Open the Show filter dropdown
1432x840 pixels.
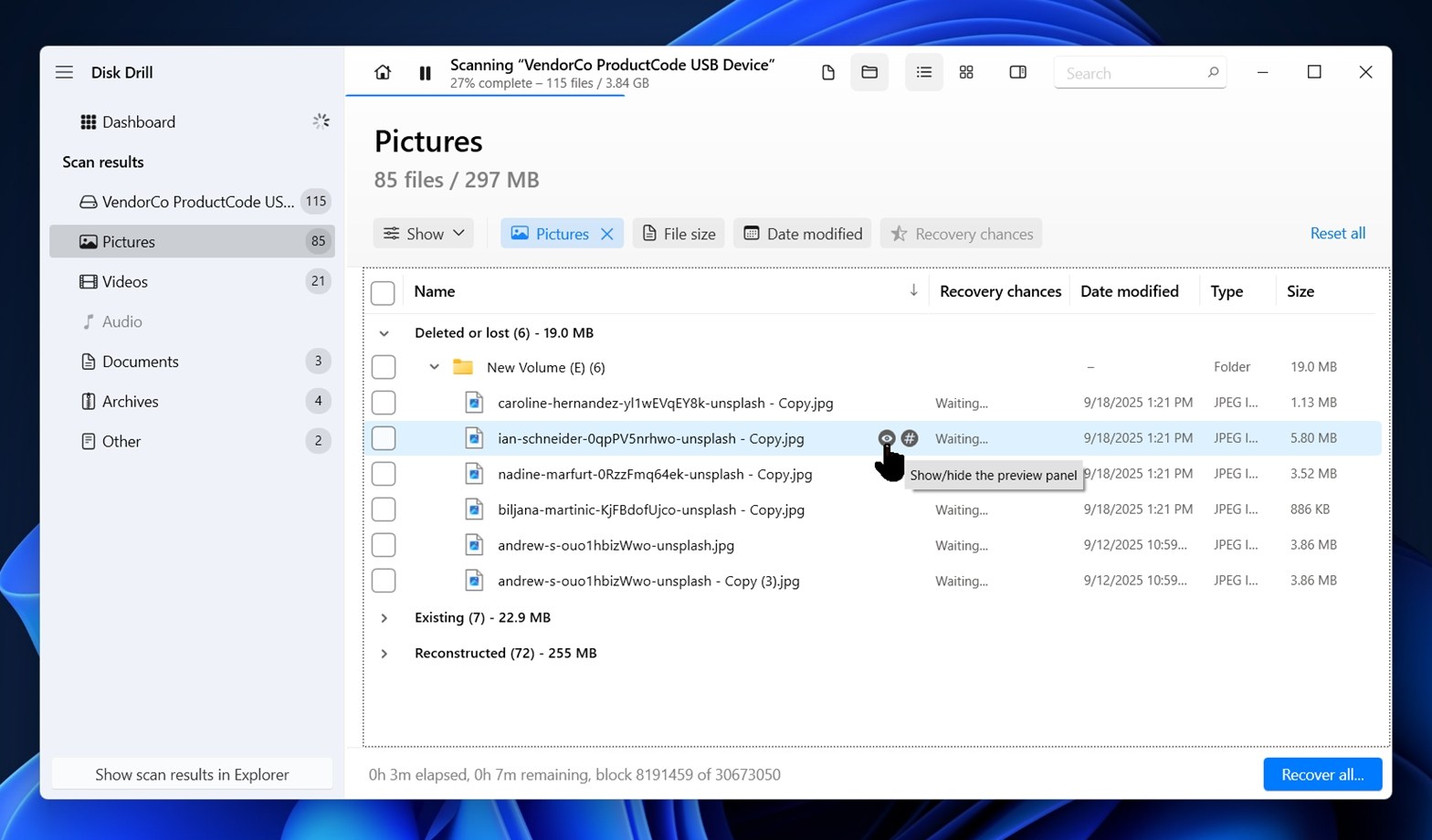click(x=424, y=234)
